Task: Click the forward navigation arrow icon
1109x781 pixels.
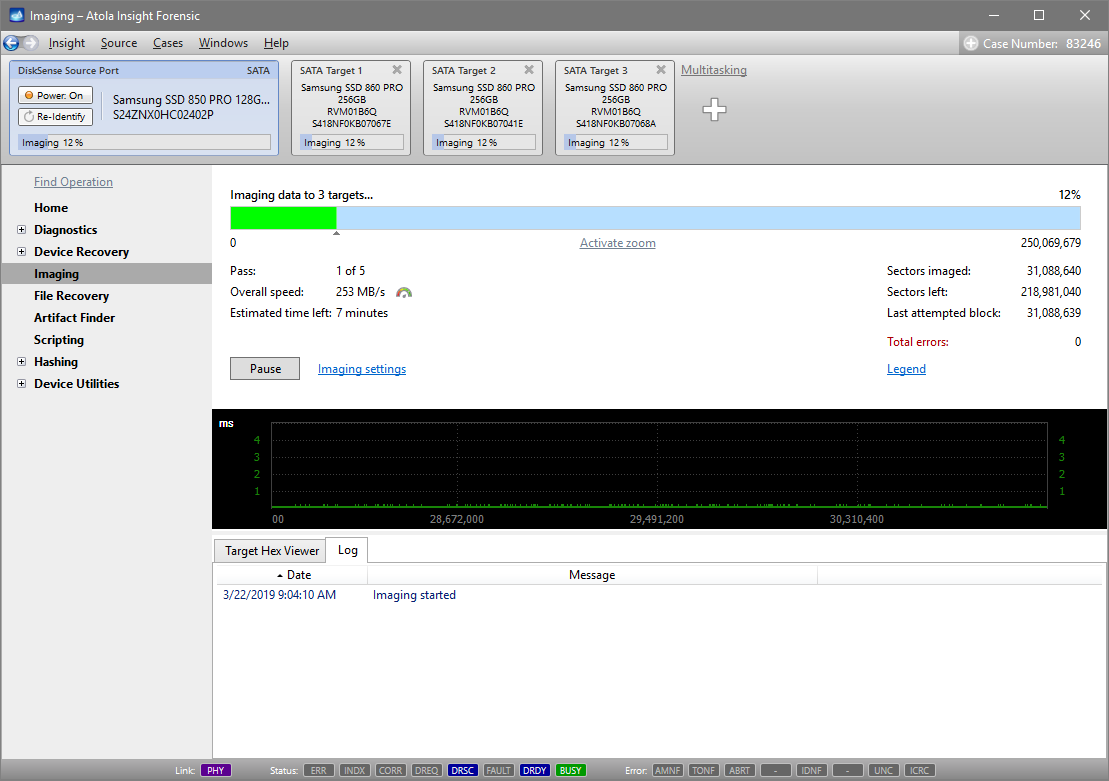Action: [31, 42]
